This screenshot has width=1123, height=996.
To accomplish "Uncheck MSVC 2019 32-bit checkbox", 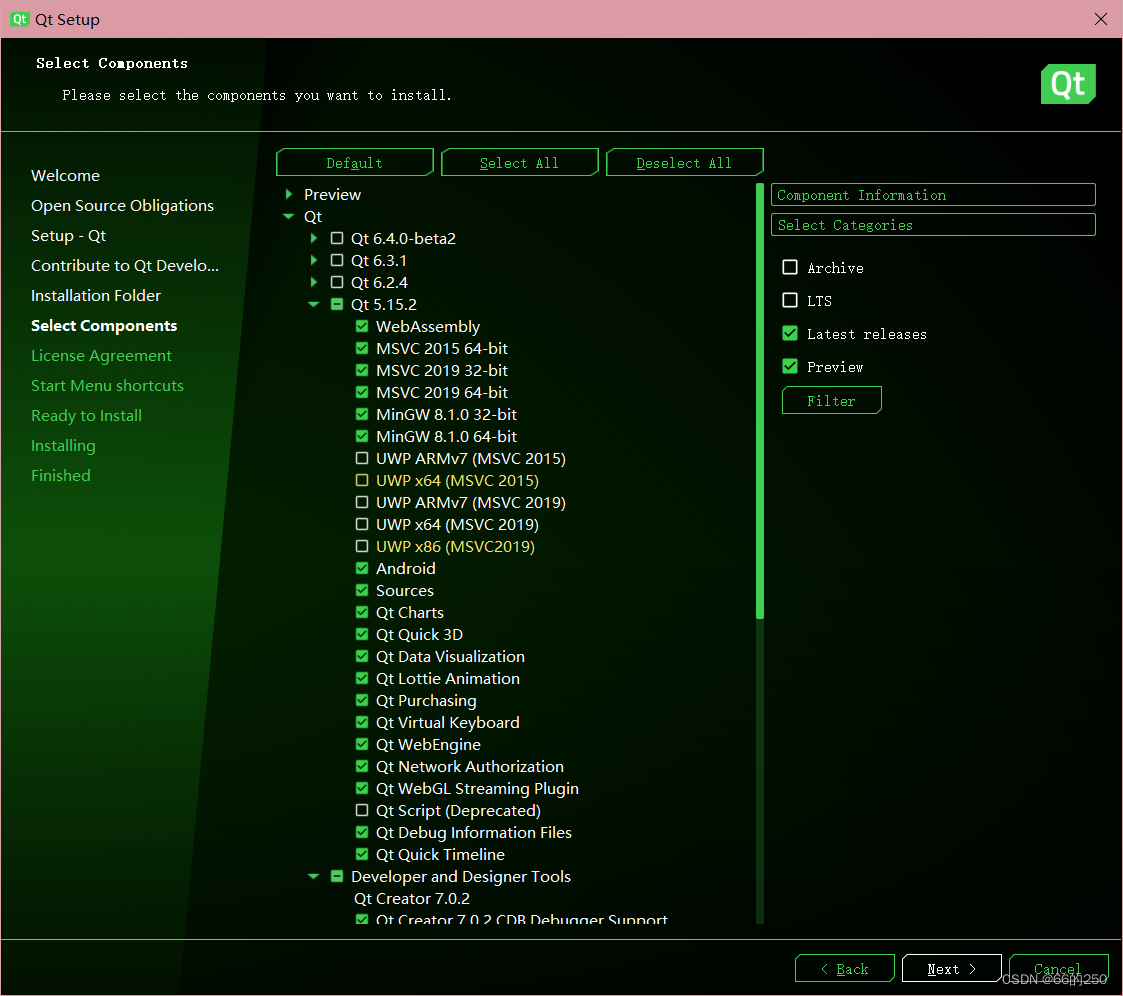I will [362, 370].
